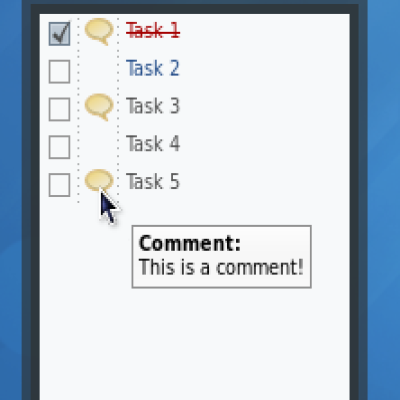
Task: Select the struck-through Task 1 label
Action: tap(153, 31)
